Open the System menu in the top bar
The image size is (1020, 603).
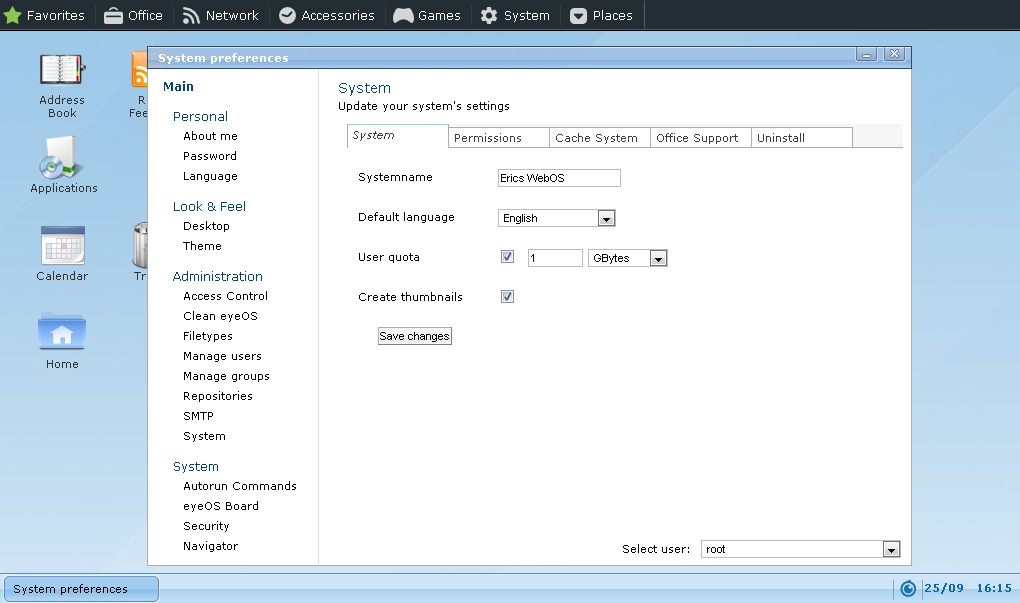pos(515,15)
